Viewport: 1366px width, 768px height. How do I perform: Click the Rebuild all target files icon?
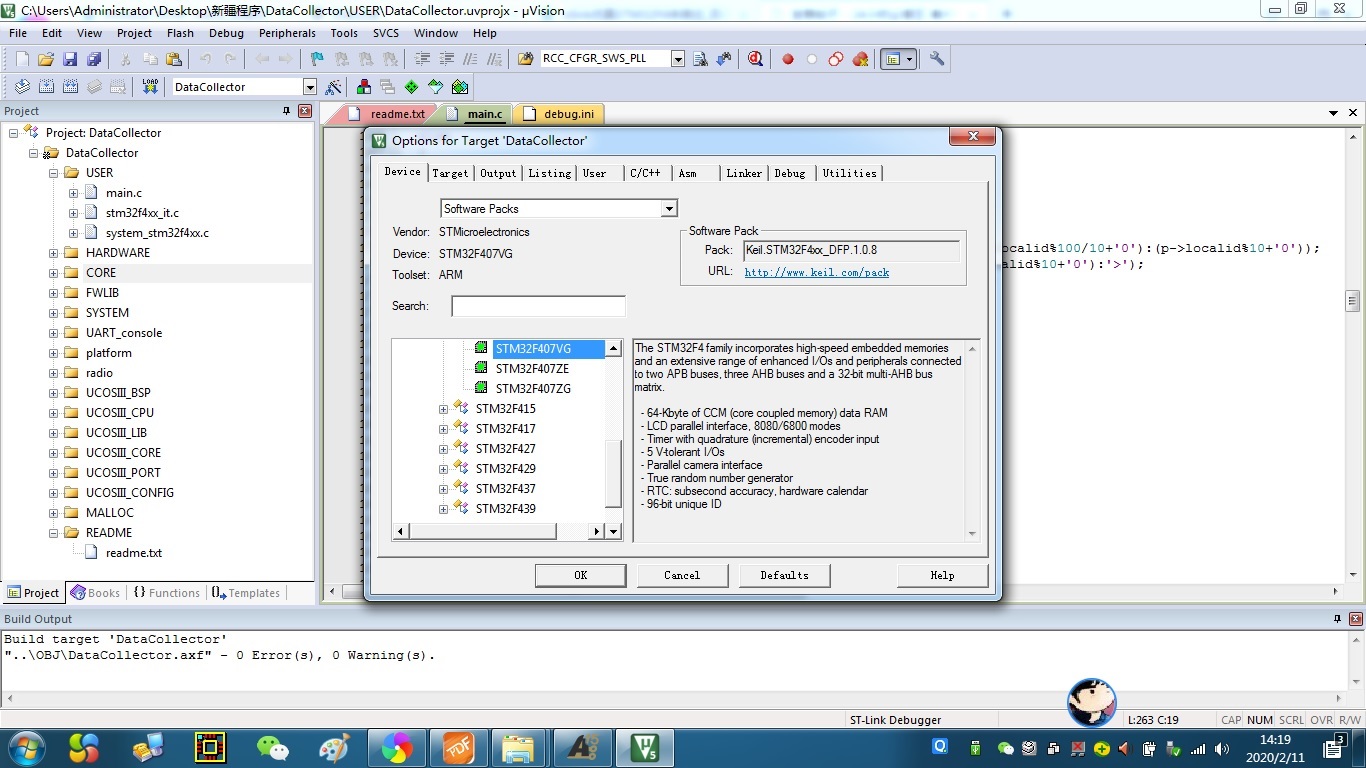(x=70, y=87)
